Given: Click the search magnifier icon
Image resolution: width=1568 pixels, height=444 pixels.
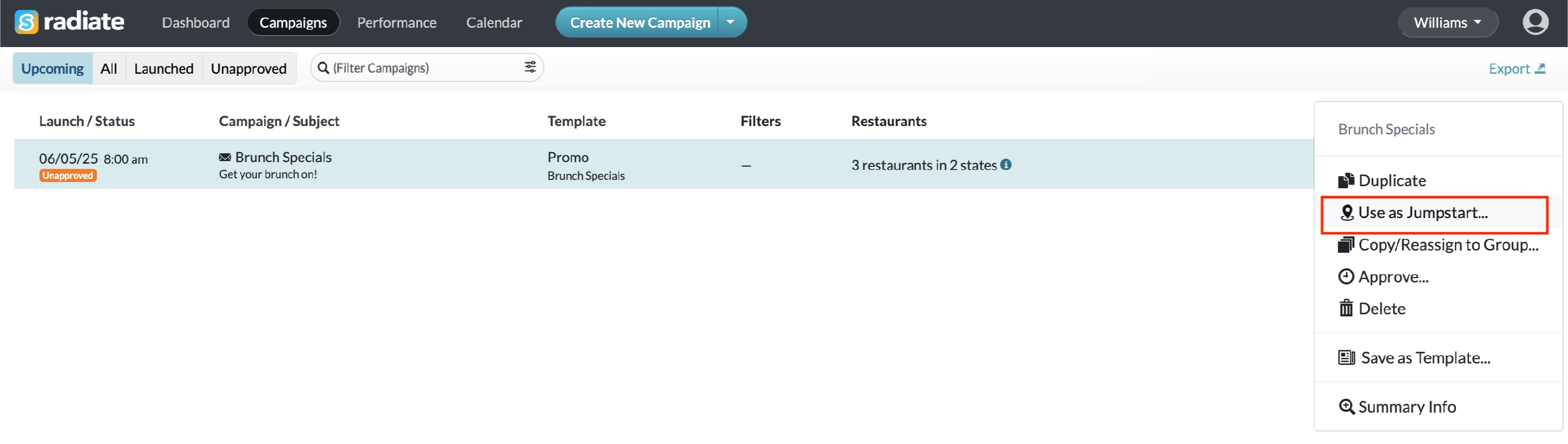Looking at the screenshot, I should (x=323, y=67).
